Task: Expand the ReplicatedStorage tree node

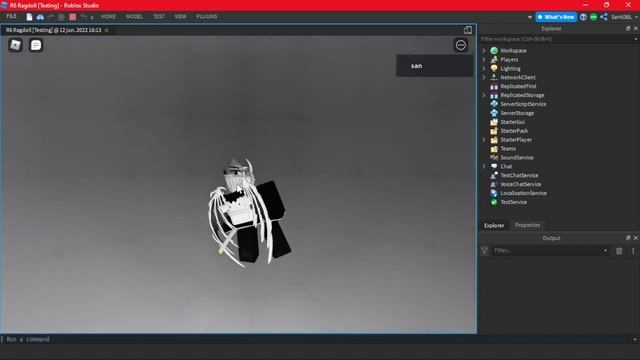Action: click(x=484, y=95)
